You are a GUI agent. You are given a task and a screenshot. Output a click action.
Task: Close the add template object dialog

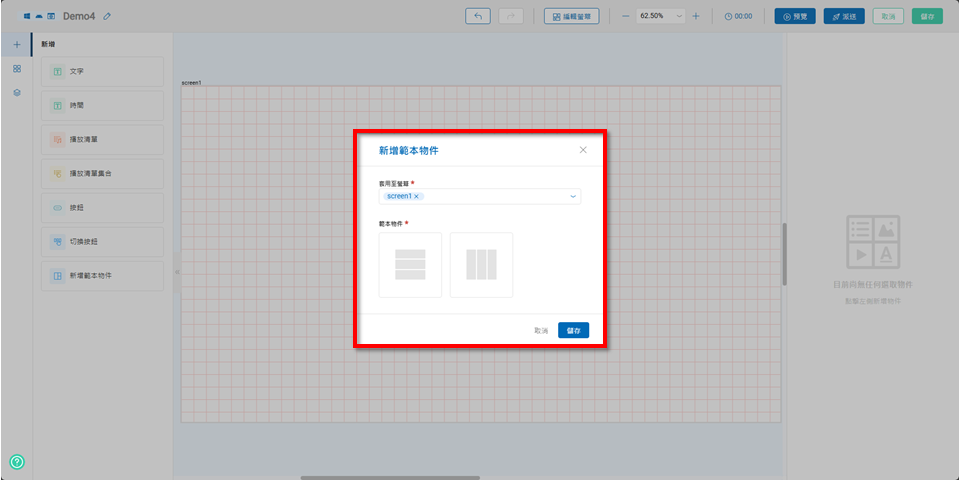point(583,150)
